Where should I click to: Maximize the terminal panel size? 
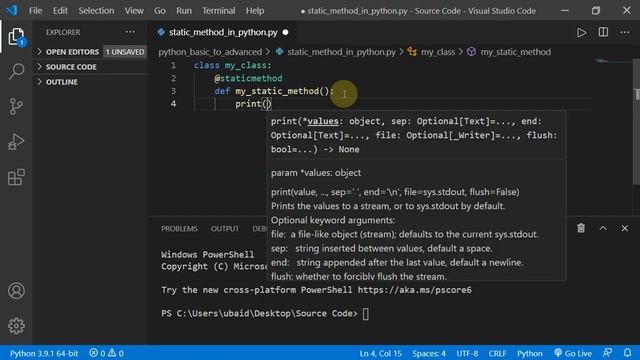603,228
